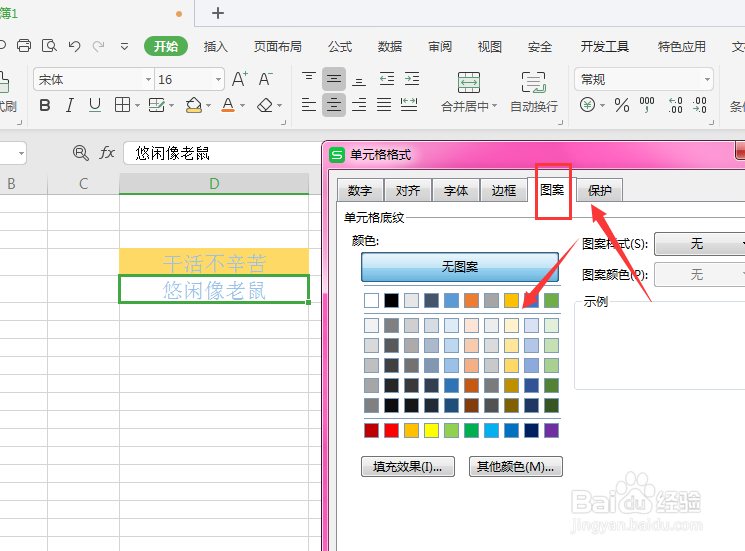This screenshot has width=745, height=551.
Task: Click the magnifier icon beside fx
Action: 80,152
